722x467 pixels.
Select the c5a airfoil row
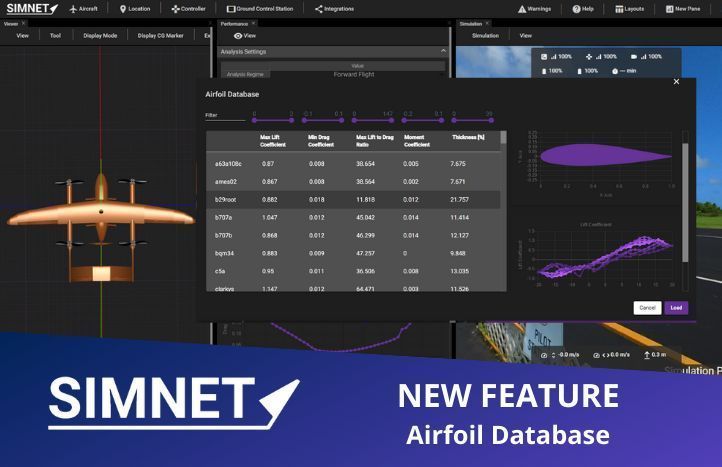pyautogui.click(x=353, y=271)
